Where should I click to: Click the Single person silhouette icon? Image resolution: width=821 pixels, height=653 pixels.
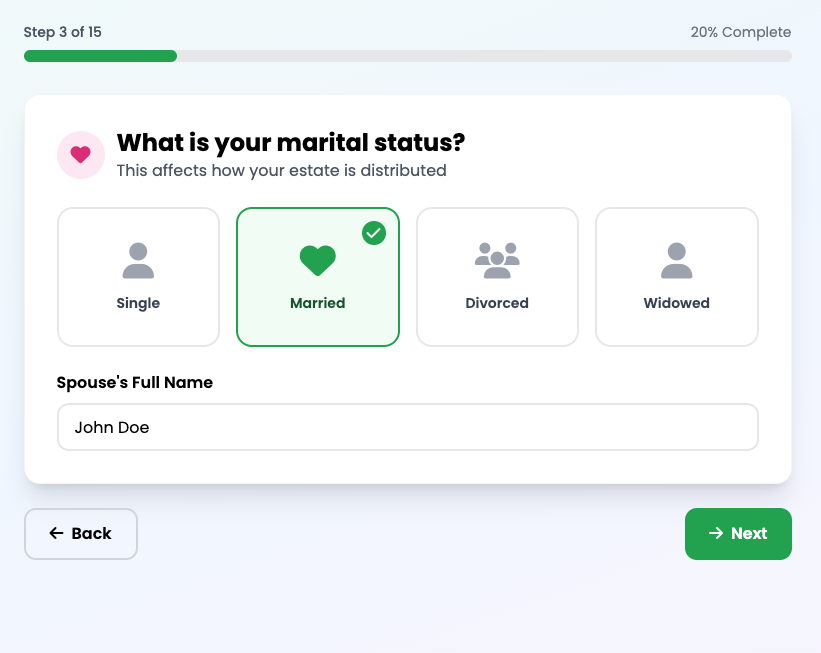pos(138,261)
